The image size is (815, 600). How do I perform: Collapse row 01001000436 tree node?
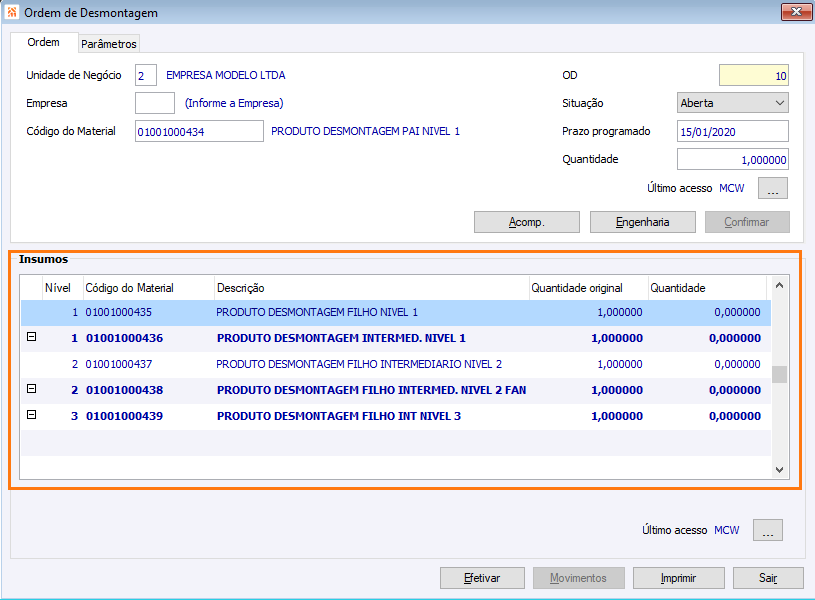click(x=32, y=337)
